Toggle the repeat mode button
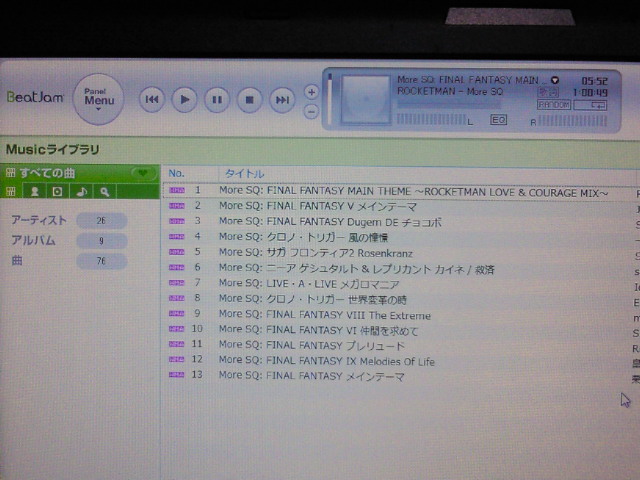 click(x=590, y=105)
